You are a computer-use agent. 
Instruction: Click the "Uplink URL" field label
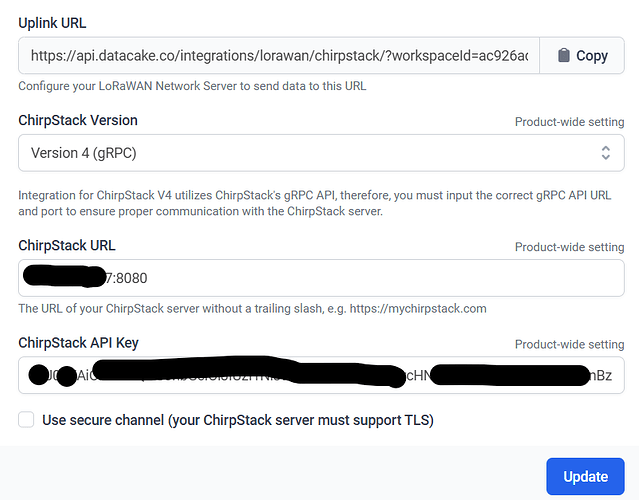click(59, 22)
